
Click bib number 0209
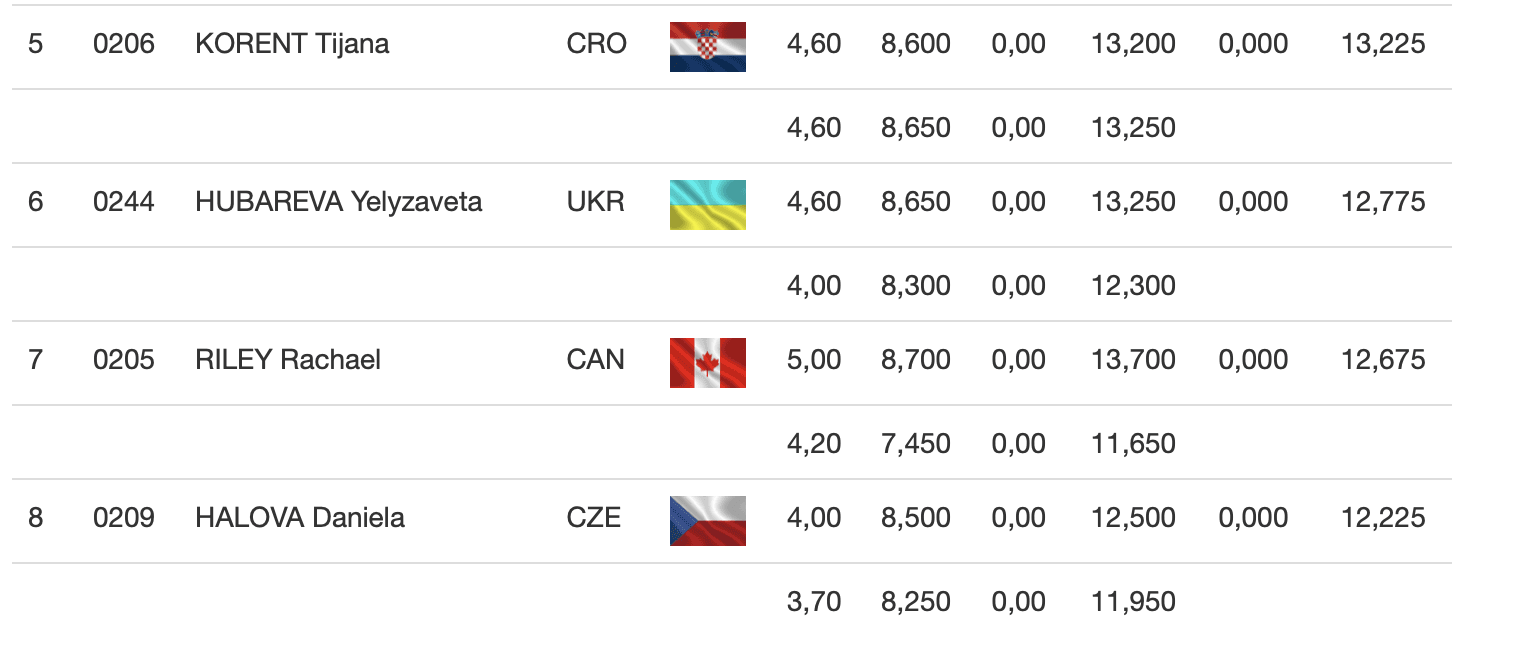124,518
